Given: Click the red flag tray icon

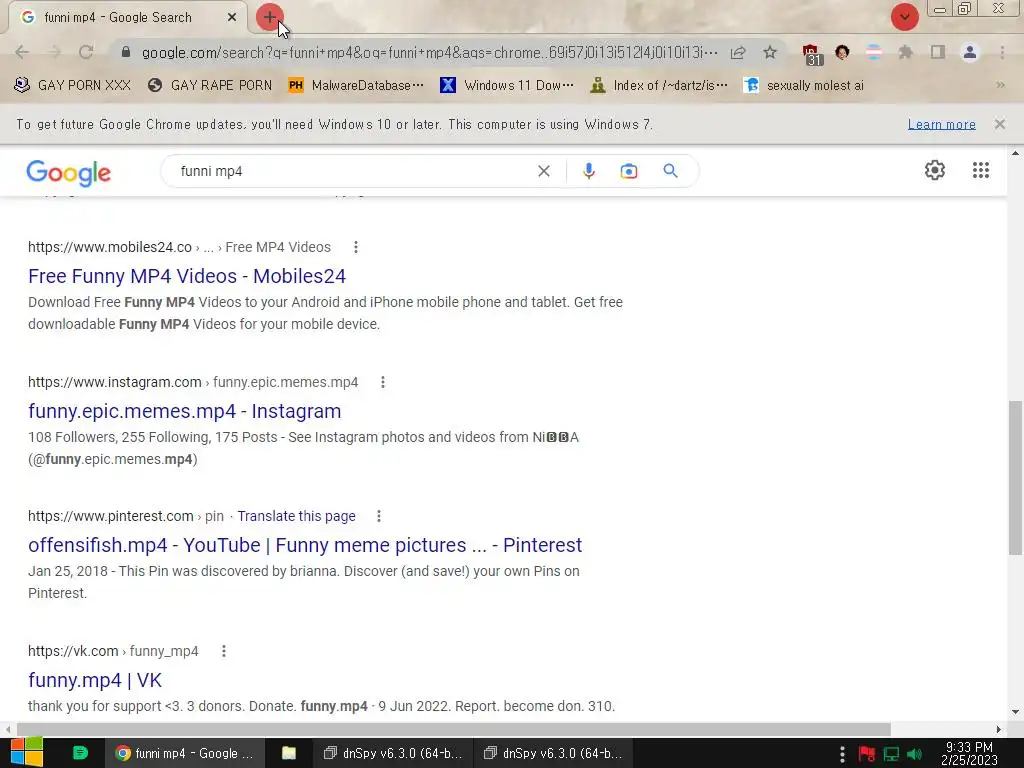Looking at the screenshot, I should tap(866, 754).
